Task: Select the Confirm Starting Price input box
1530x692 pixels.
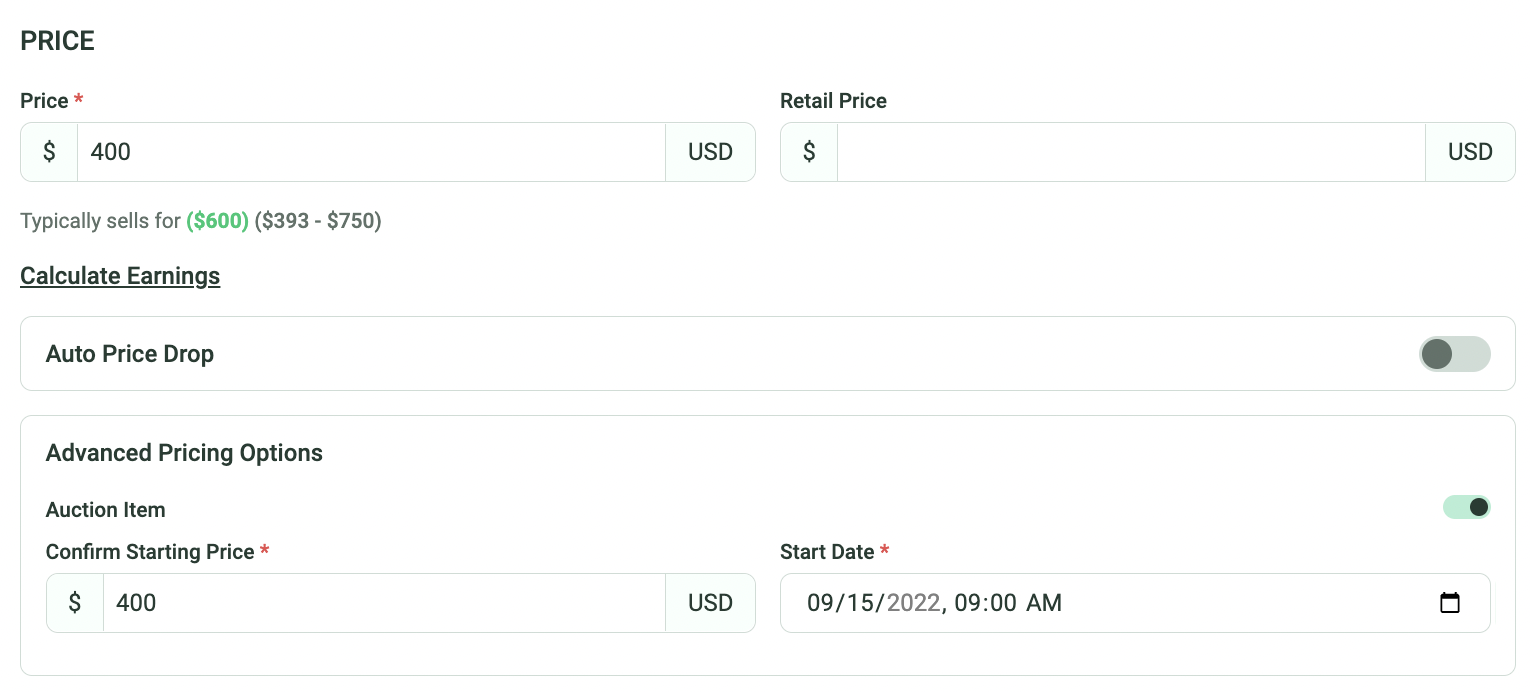Action: tap(383, 603)
